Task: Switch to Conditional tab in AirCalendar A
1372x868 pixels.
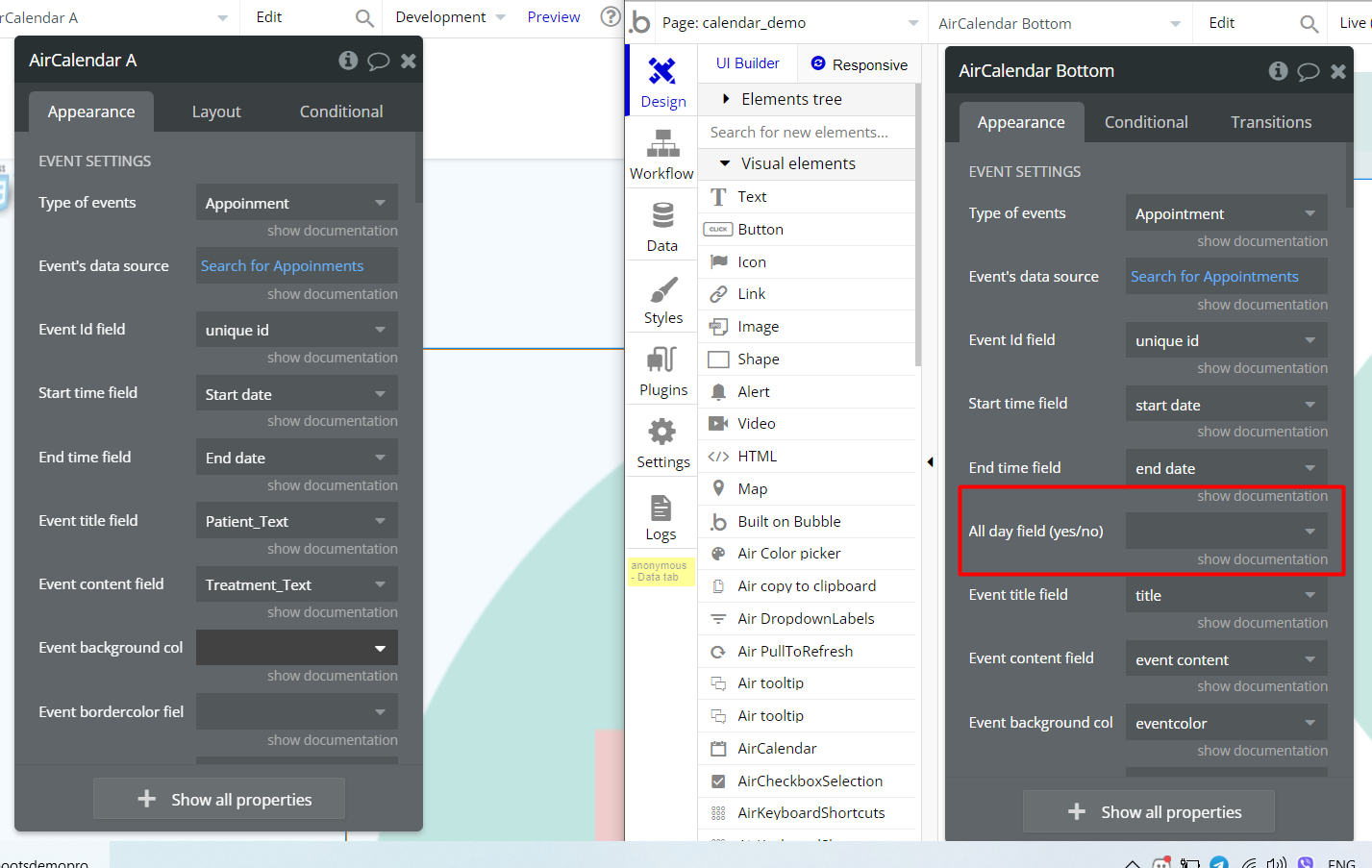Action: (341, 112)
